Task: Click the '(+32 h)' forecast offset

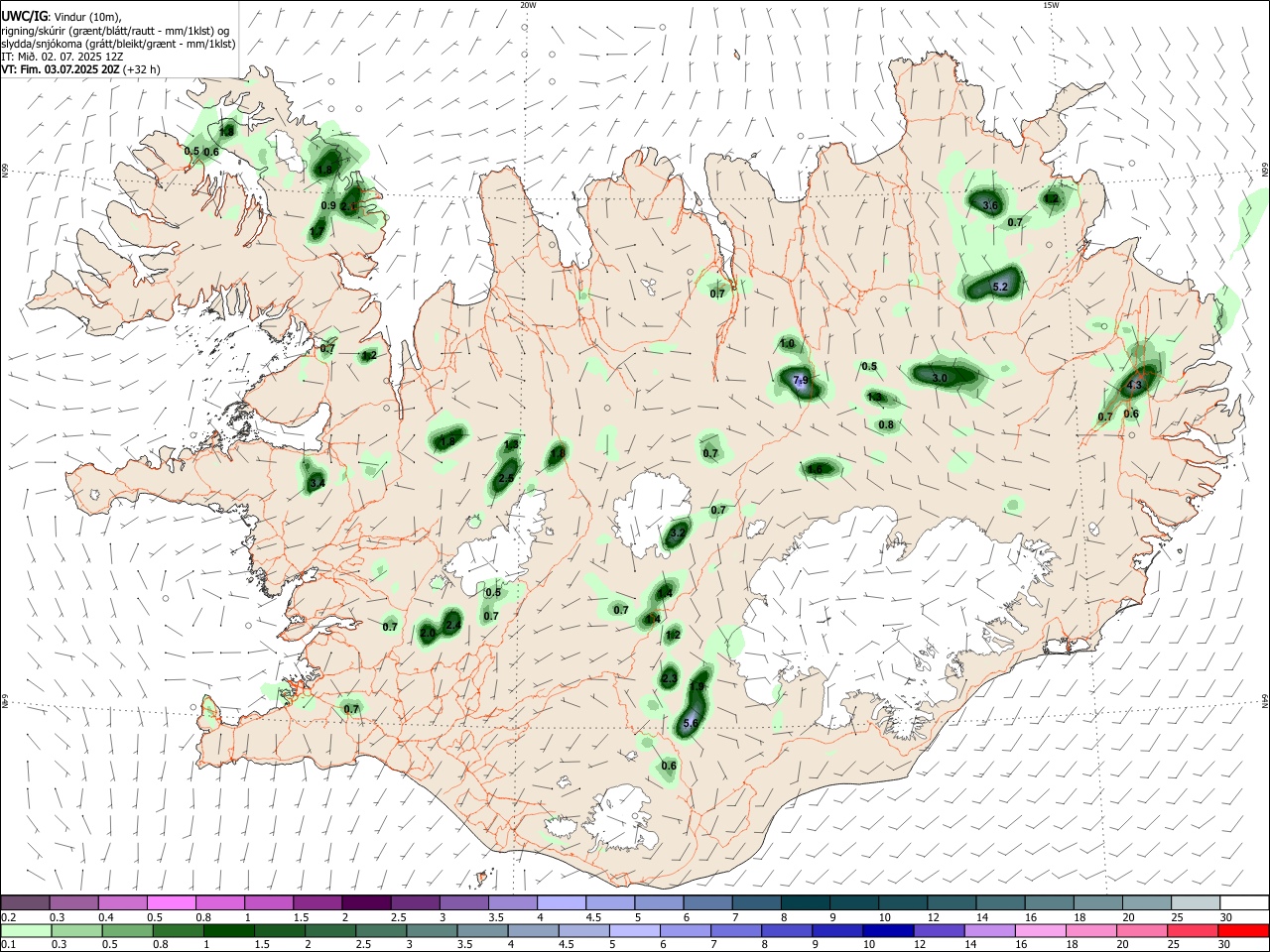Action: [143, 69]
